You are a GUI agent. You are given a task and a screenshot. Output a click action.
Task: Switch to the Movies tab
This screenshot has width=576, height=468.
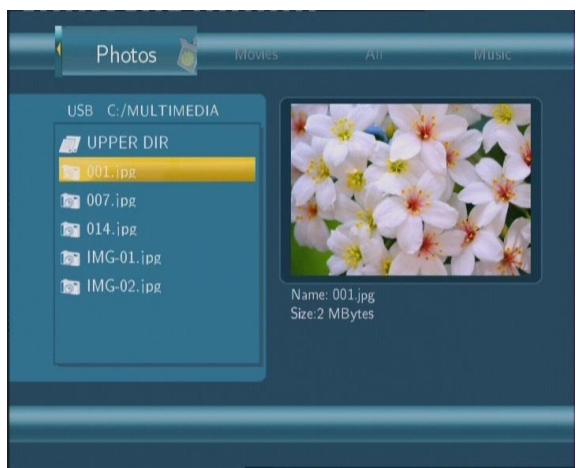coord(256,54)
